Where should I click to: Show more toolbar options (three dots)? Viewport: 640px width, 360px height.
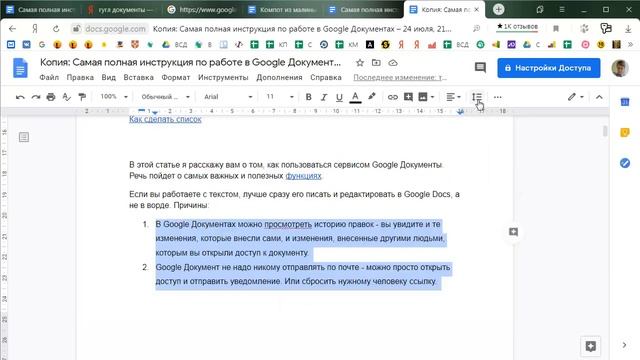pyautogui.click(x=498, y=97)
